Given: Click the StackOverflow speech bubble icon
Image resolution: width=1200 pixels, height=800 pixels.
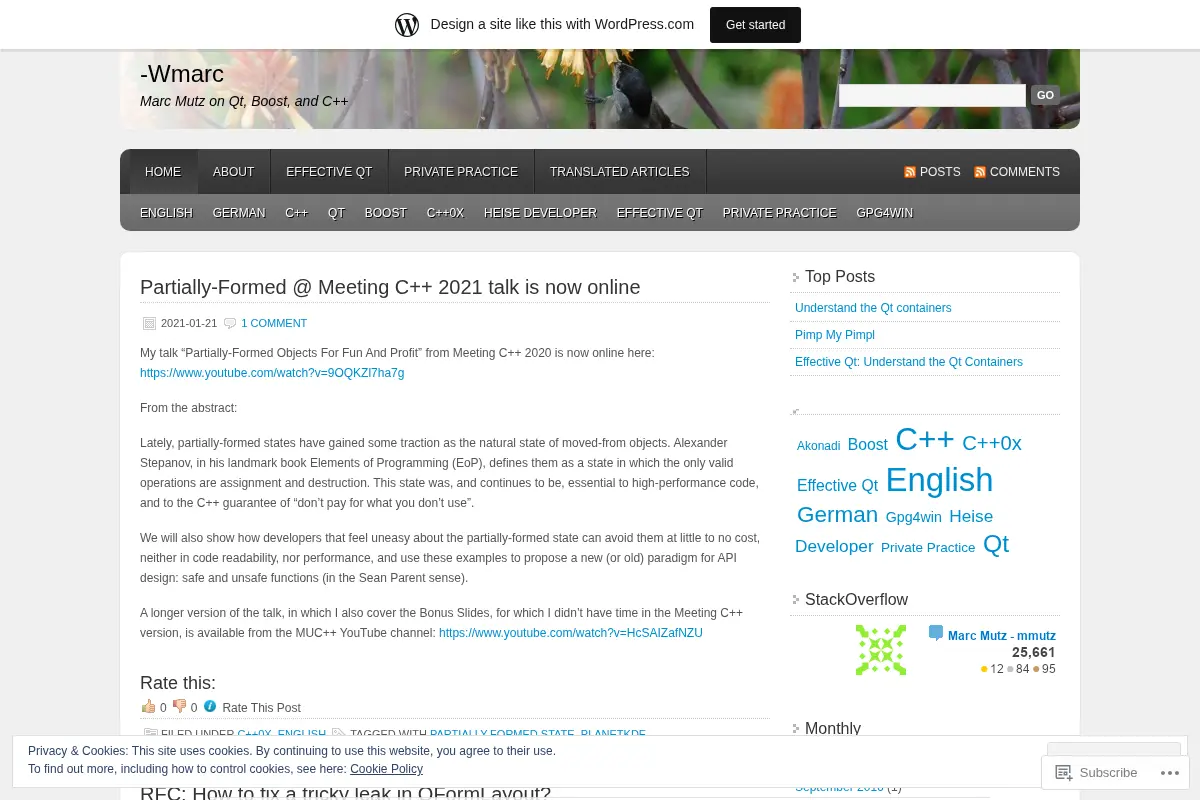Looking at the screenshot, I should (936, 633).
